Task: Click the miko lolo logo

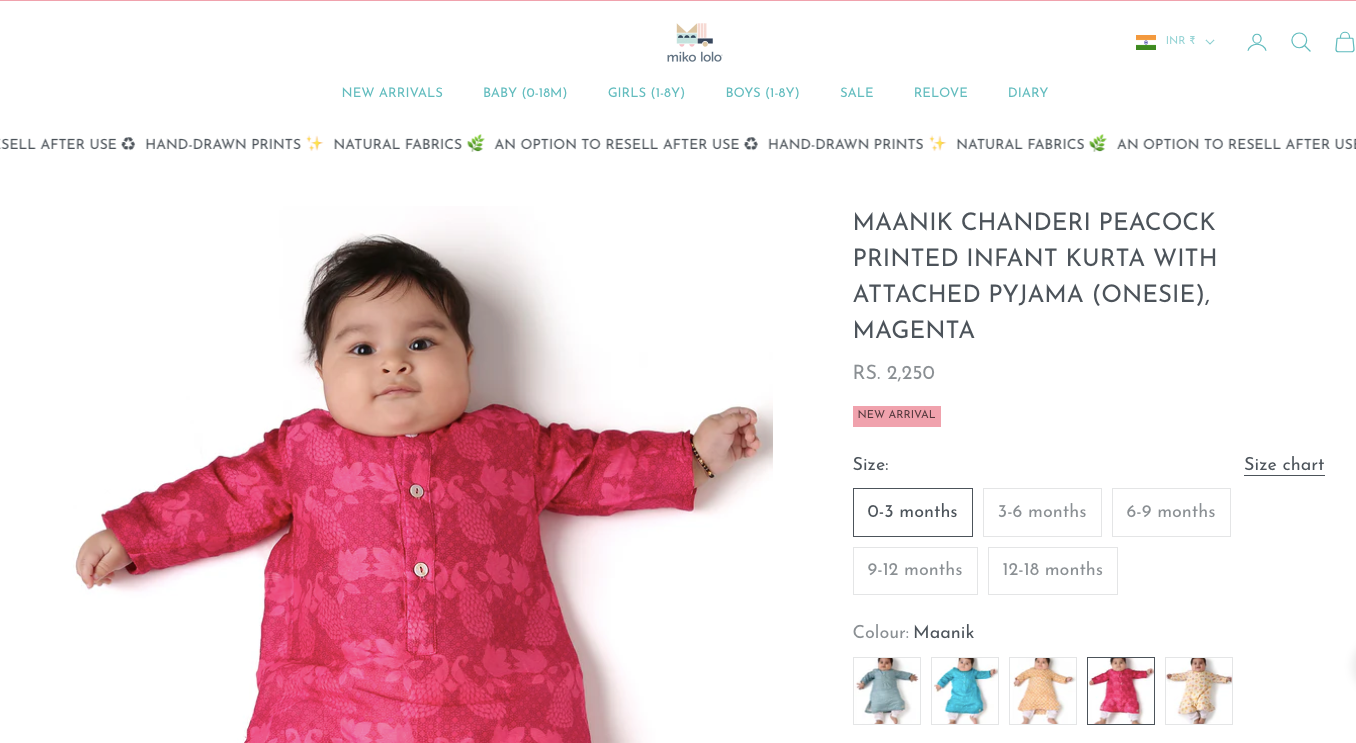Action: pos(694,43)
